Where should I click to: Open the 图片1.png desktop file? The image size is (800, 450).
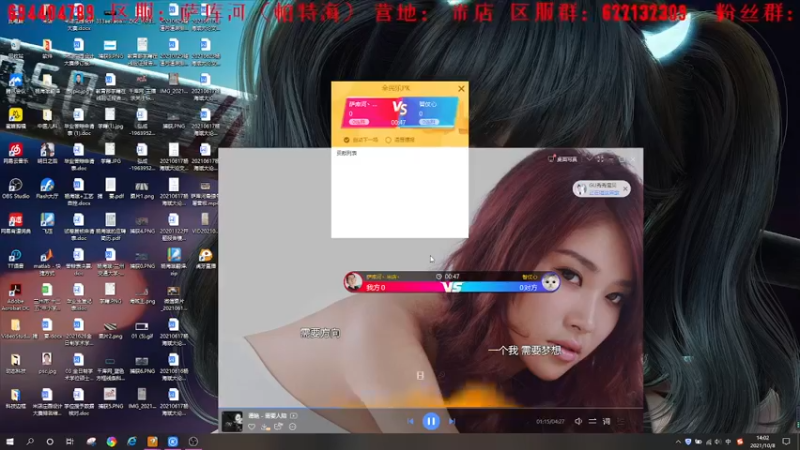pos(141,188)
